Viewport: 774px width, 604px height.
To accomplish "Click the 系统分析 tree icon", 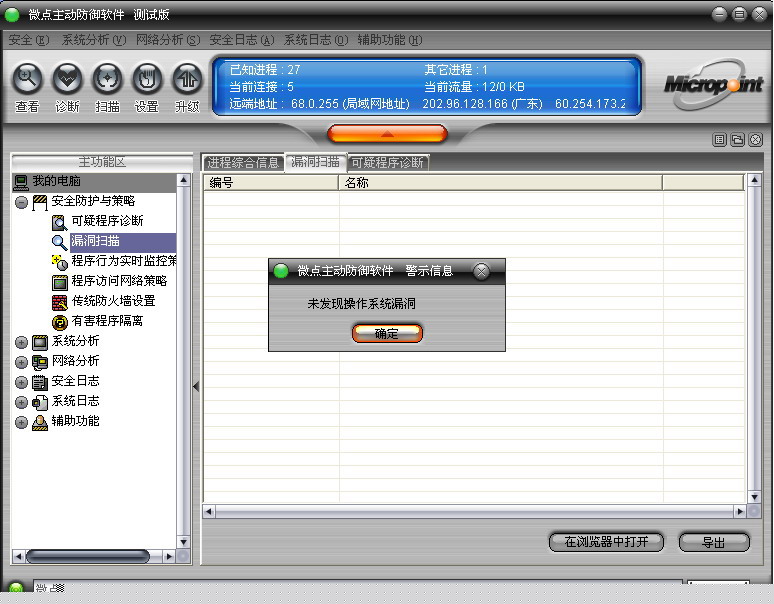I will pos(40,342).
